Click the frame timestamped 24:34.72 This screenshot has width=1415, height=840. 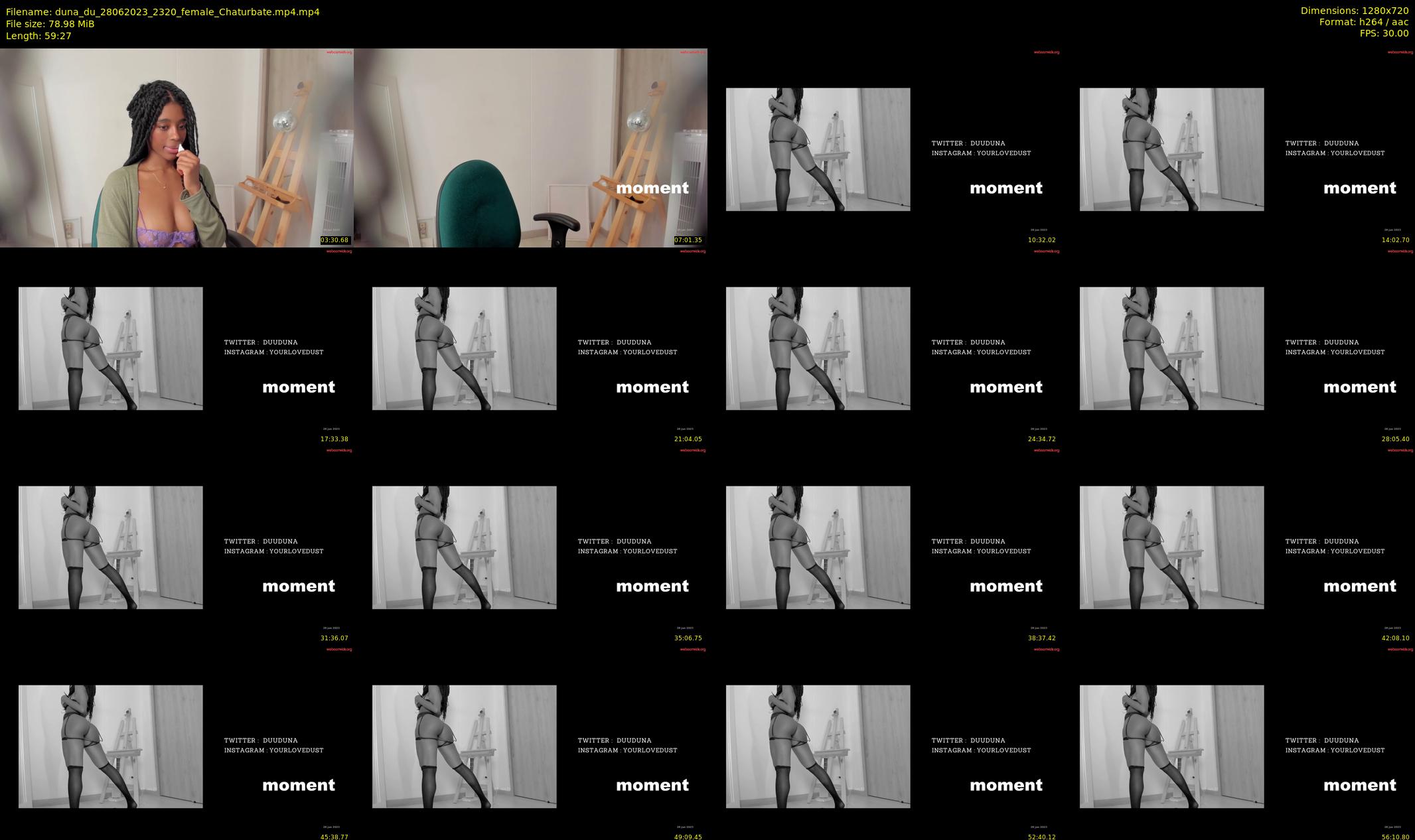pos(884,346)
